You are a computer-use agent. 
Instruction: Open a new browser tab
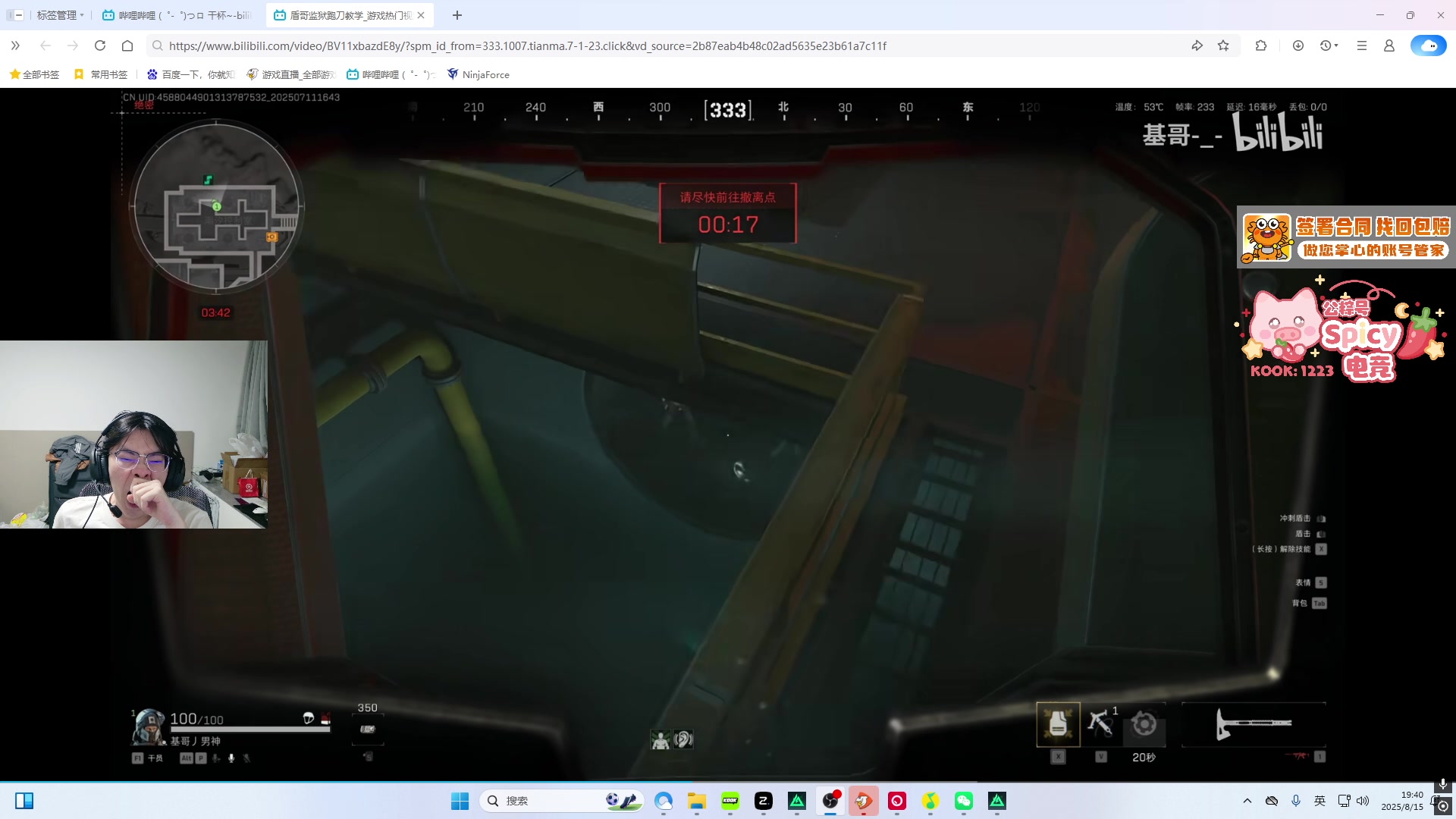coord(457,15)
